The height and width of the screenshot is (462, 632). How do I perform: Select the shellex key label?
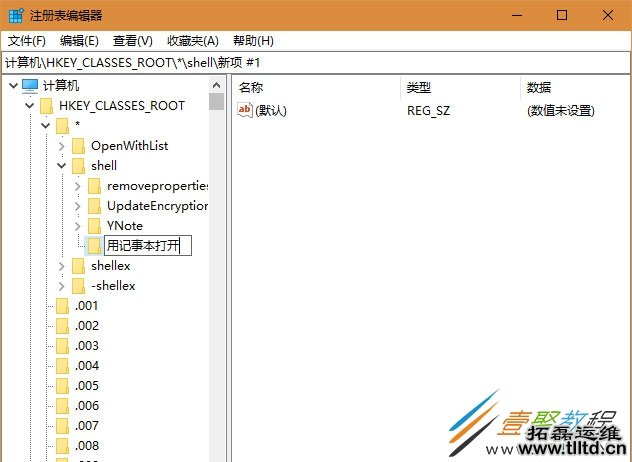tap(110, 266)
